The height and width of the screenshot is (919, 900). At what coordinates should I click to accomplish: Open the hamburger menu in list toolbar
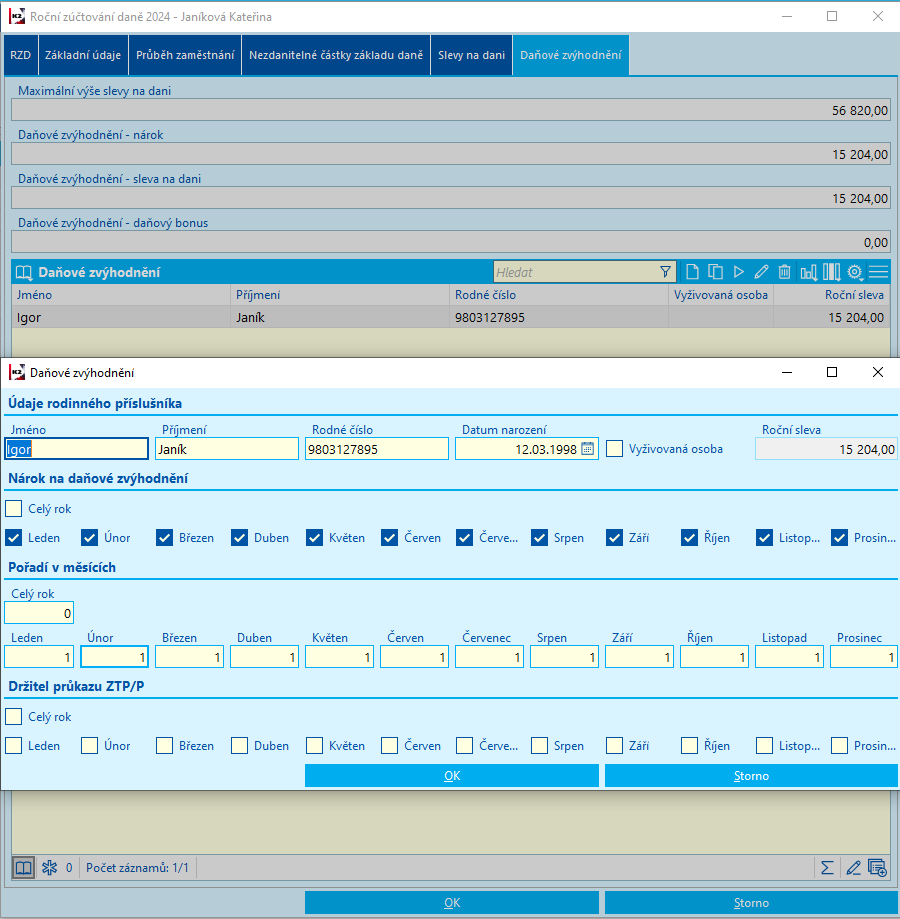pyautogui.click(x=878, y=272)
